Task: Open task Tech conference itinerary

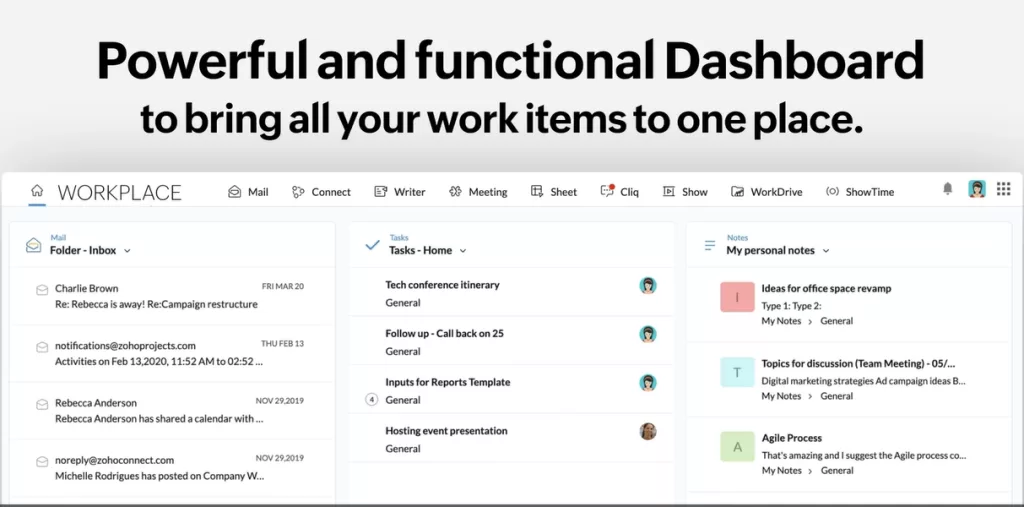Action: click(442, 285)
